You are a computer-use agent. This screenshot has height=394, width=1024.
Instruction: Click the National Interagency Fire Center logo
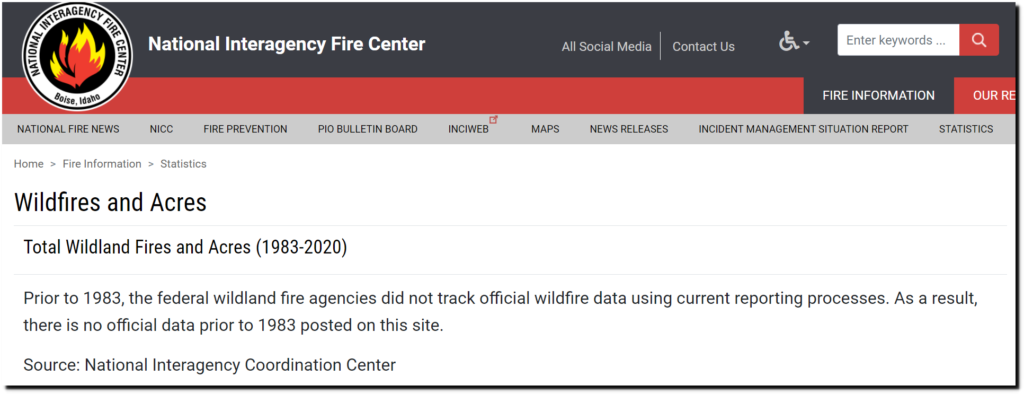coord(78,56)
